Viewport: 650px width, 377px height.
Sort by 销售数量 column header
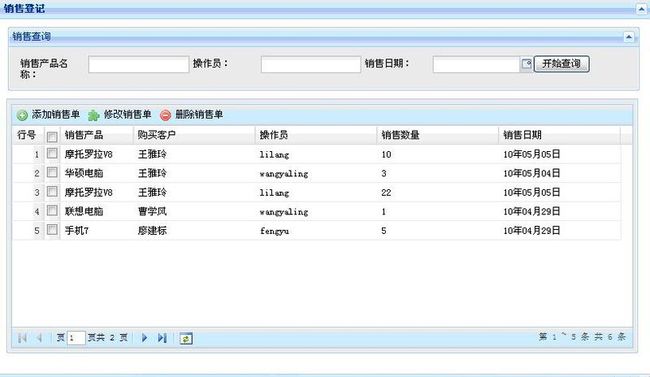click(437, 135)
